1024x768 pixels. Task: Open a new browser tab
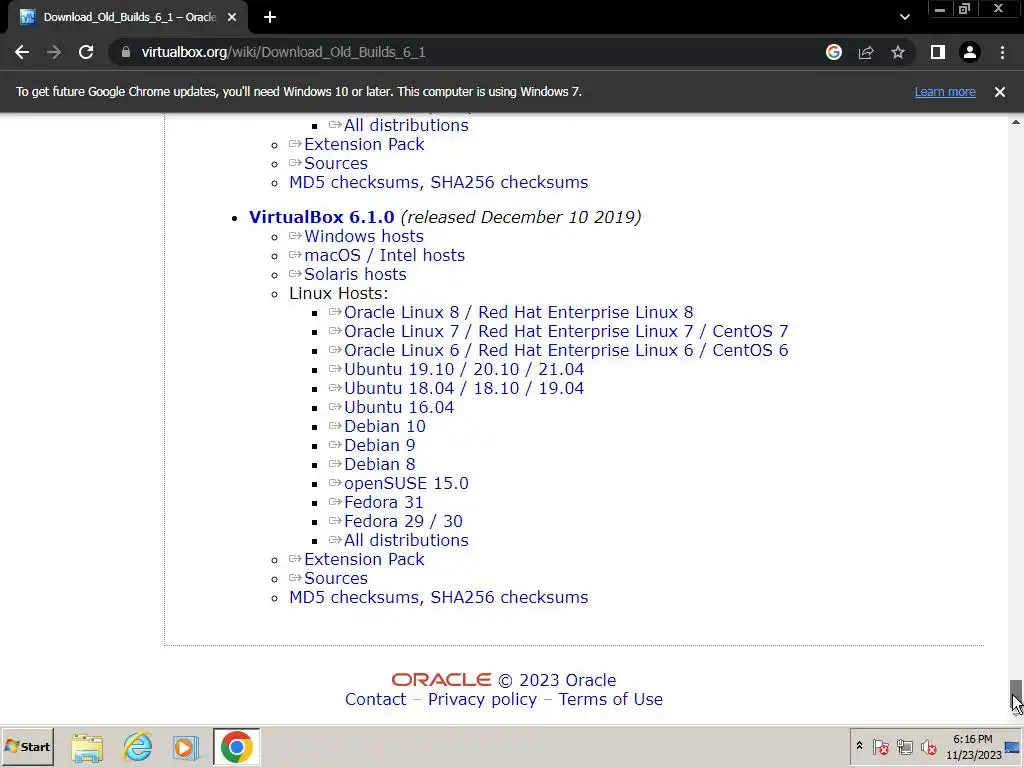pyautogui.click(x=270, y=17)
